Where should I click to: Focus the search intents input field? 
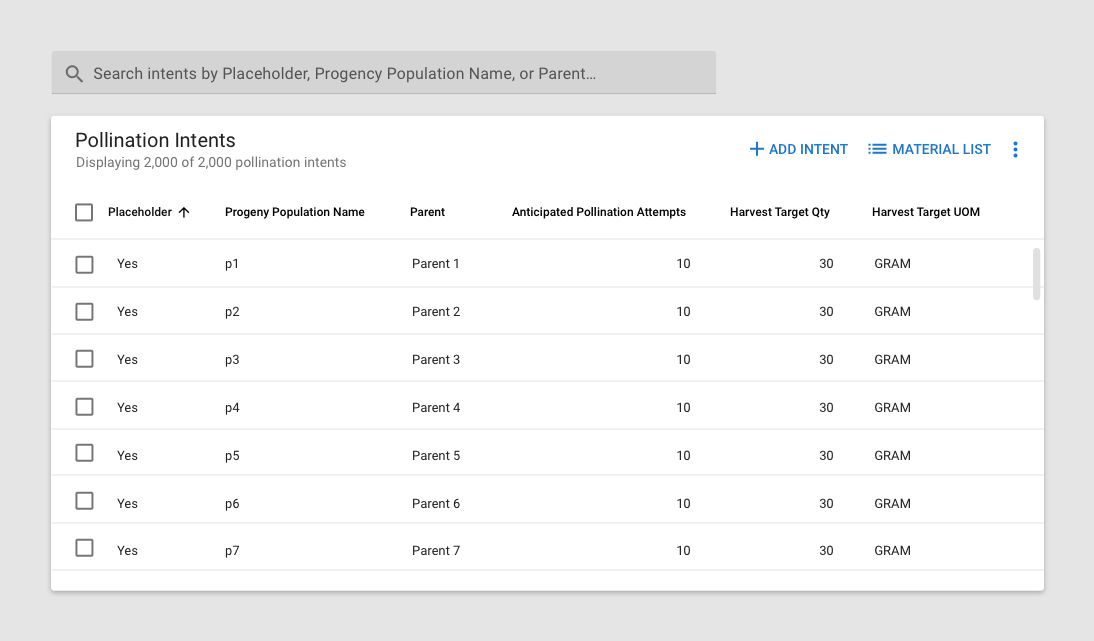click(x=384, y=73)
